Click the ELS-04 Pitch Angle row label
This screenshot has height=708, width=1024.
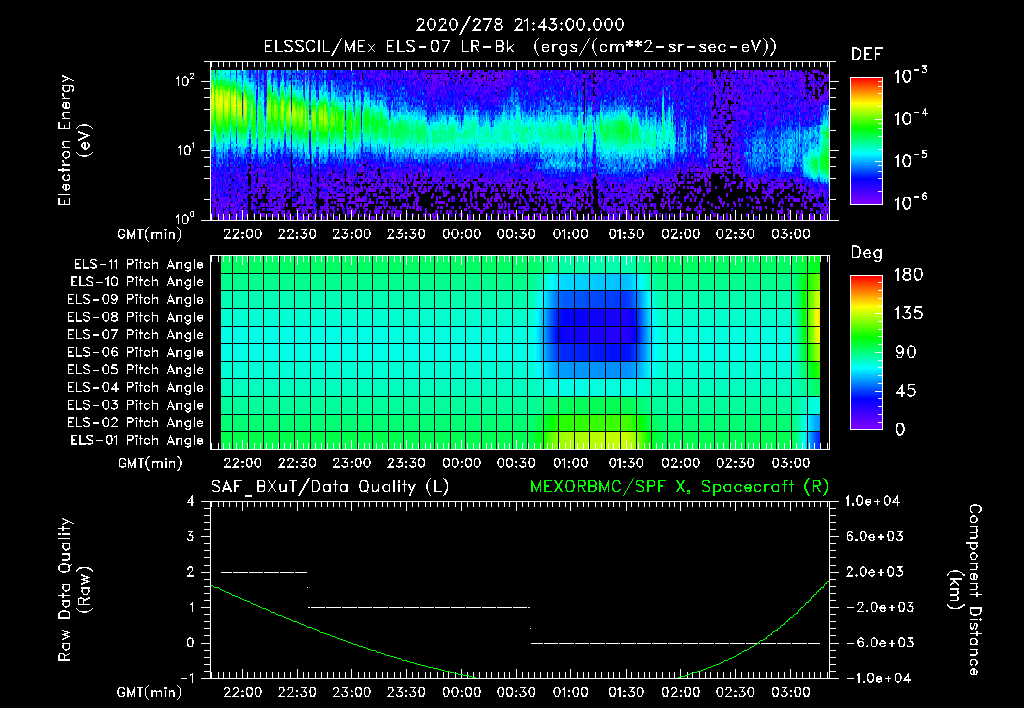135,387
